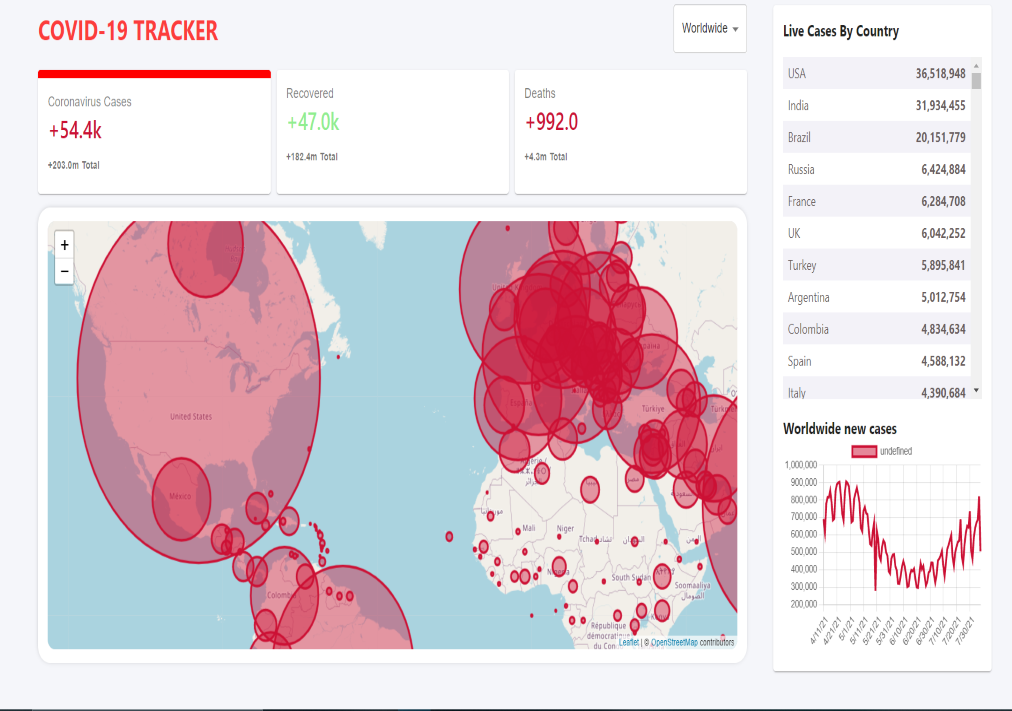Screen dimensions: 1012x711
Task: Select the Recovered card
Action: click(x=392, y=133)
